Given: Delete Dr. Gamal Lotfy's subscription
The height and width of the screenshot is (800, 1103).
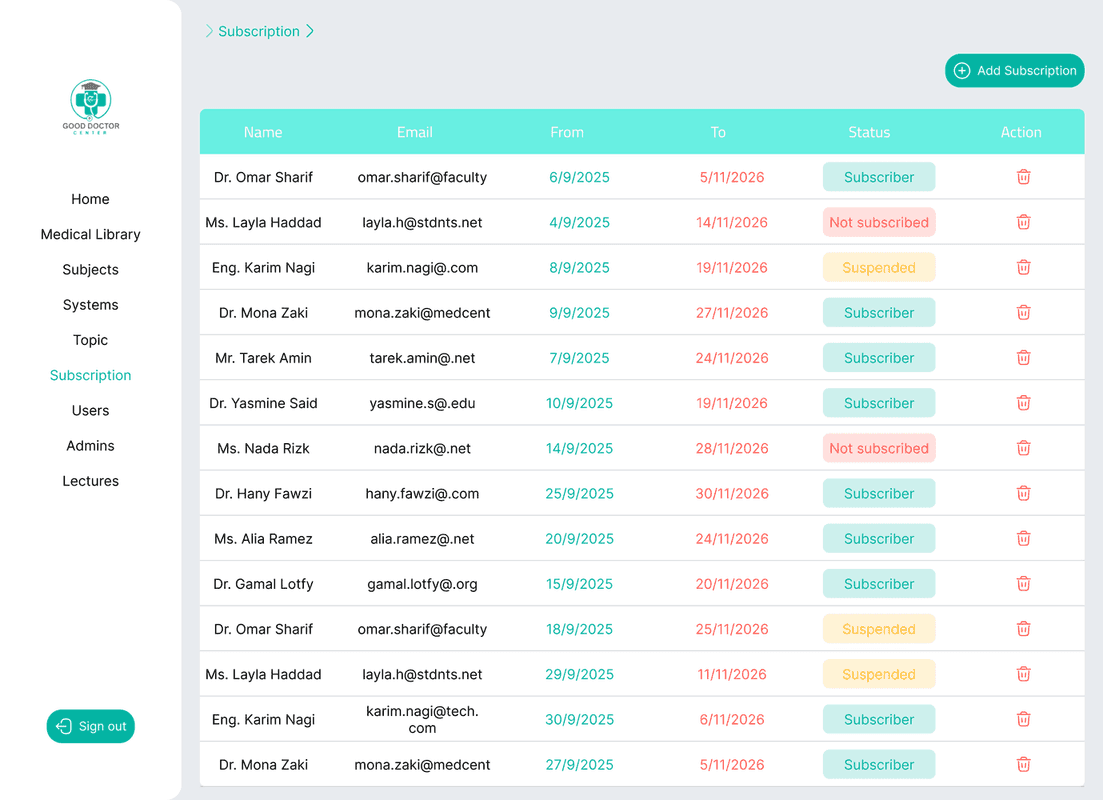Looking at the screenshot, I should coord(1023,584).
